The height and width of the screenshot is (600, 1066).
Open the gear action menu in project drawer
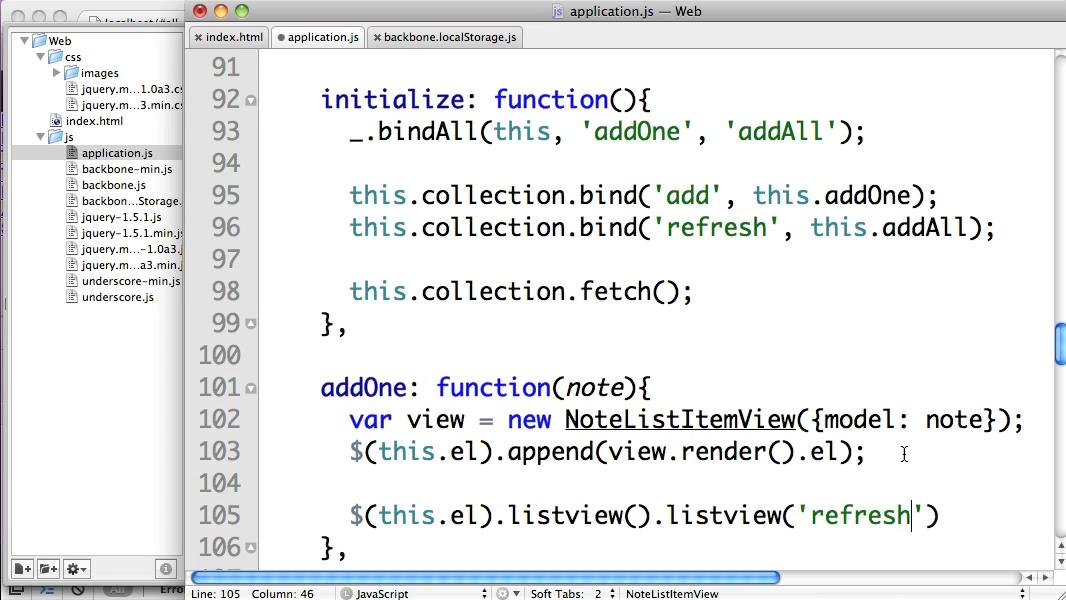tap(75, 569)
